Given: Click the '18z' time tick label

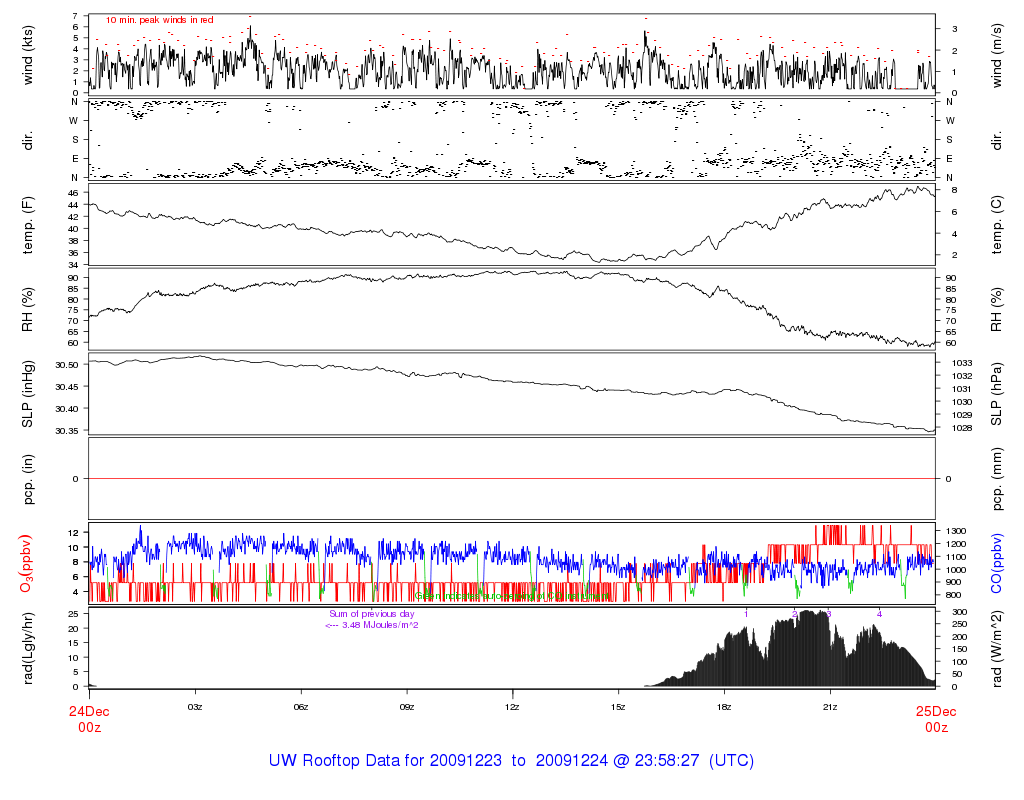Looking at the screenshot, I should pos(724,707).
